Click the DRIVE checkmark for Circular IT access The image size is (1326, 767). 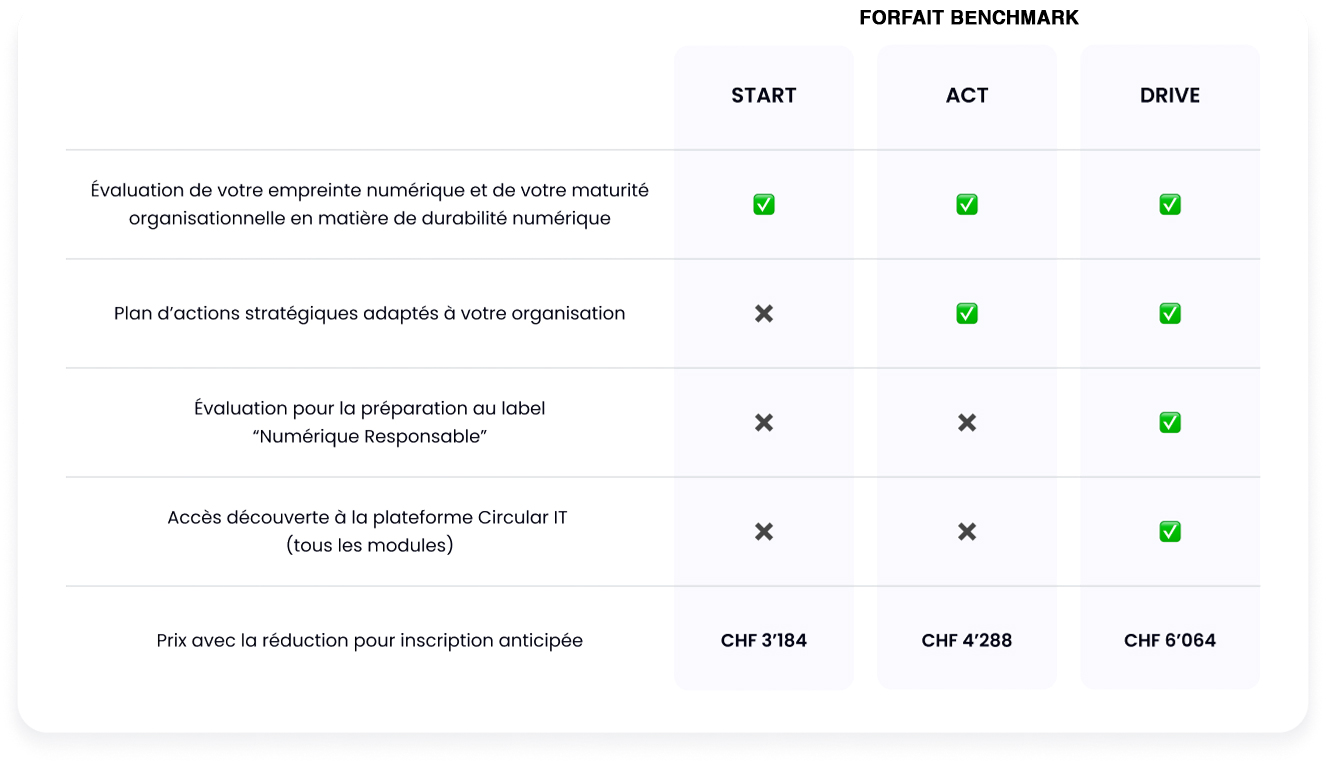[x=1170, y=532]
